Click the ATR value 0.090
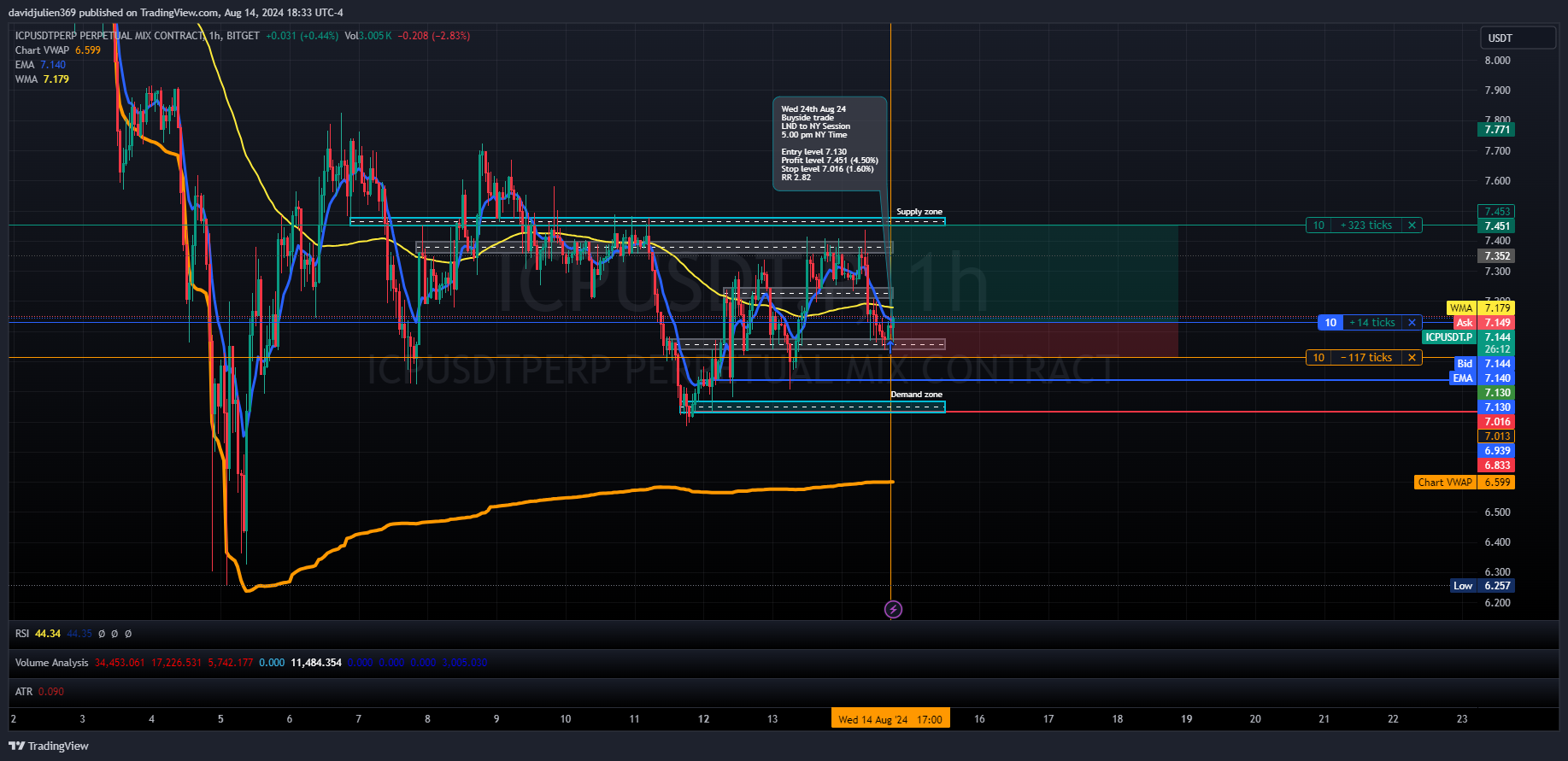 pos(51,692)
